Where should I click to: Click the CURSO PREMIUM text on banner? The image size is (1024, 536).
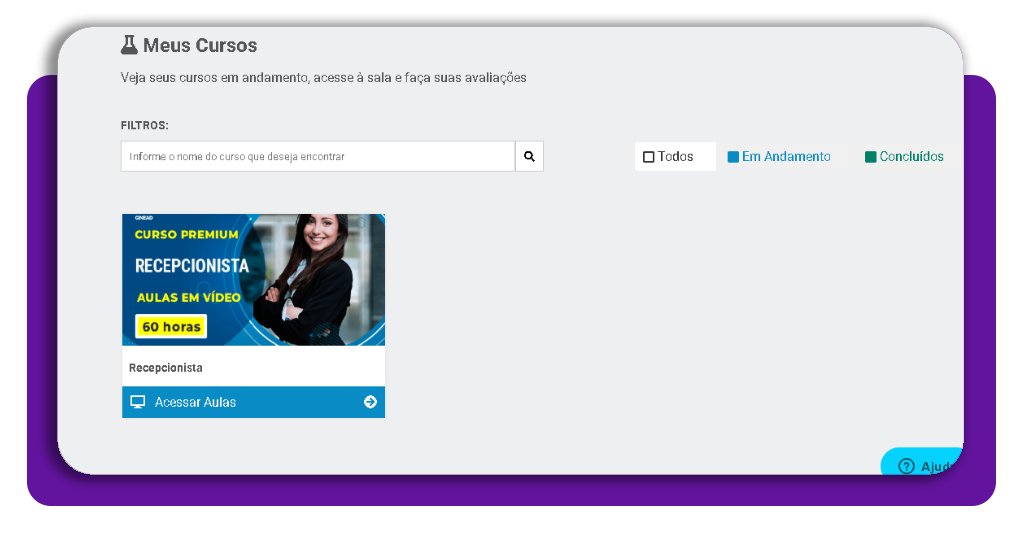click(187, 235)
